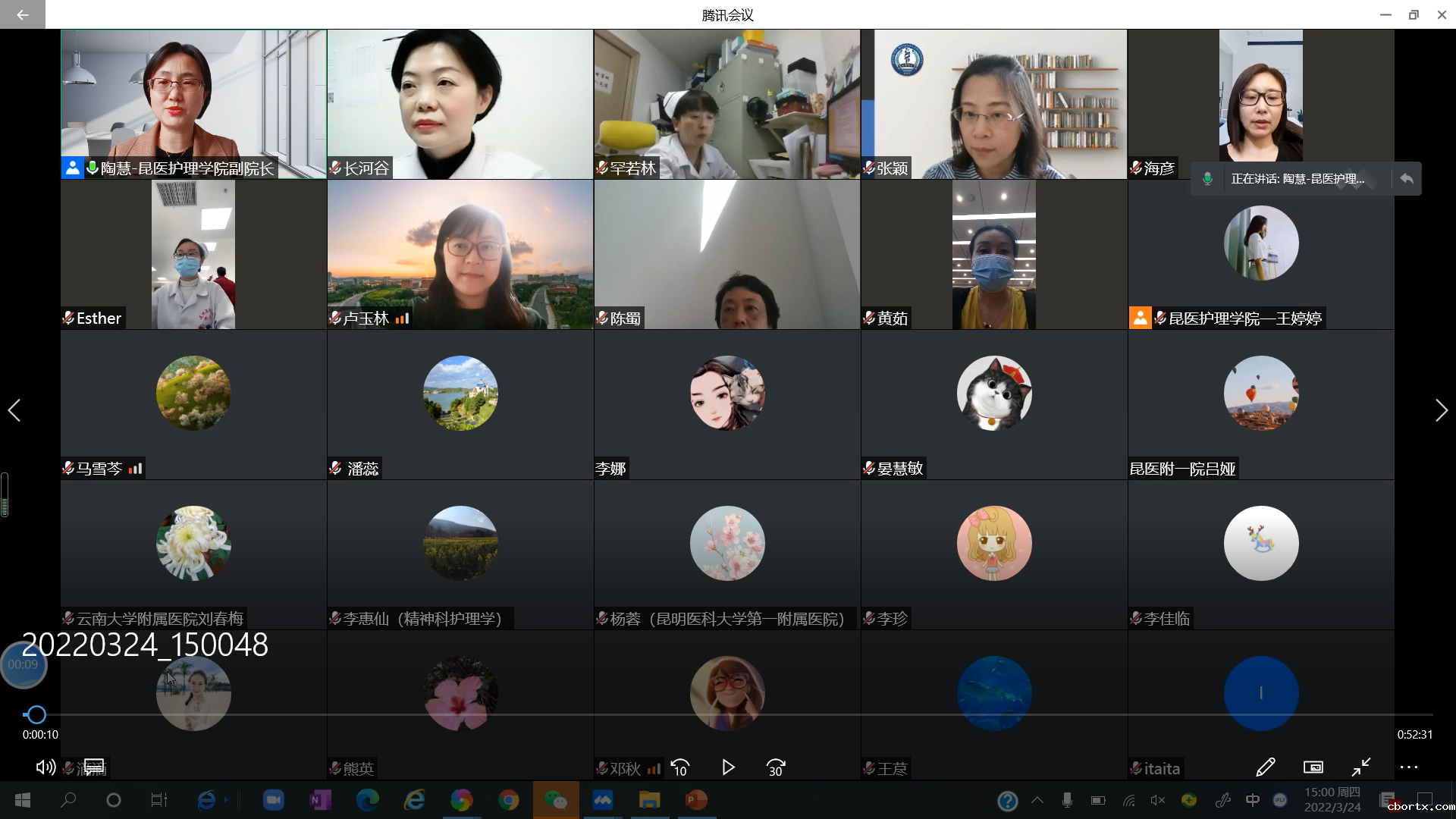Click the pencil edit icon
The image size is (1456, 819).
point(1266,767)
